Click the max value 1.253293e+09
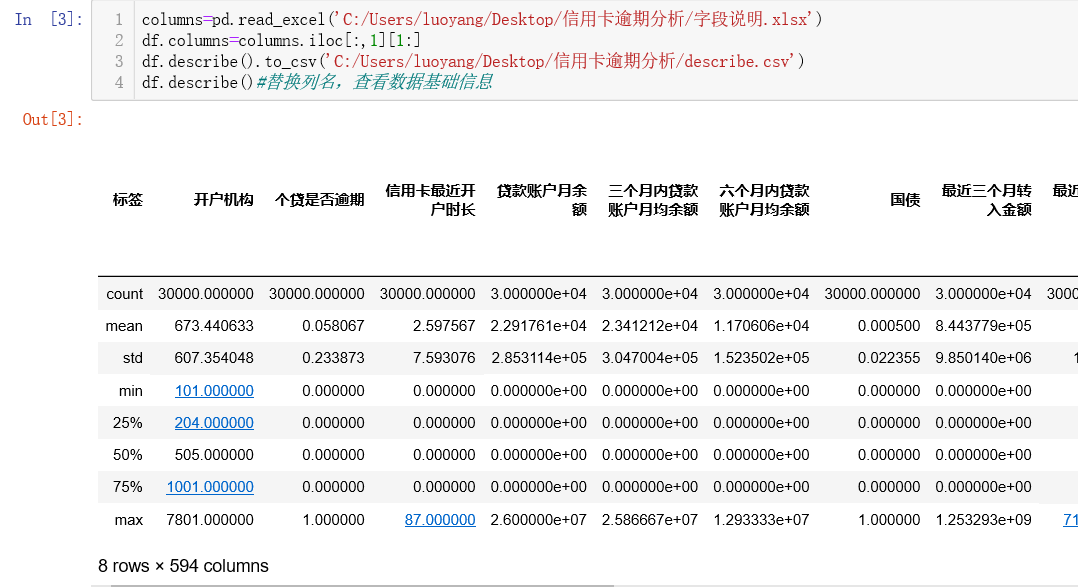This screenshot has width=1078, height=587. (x=983, y=520)
